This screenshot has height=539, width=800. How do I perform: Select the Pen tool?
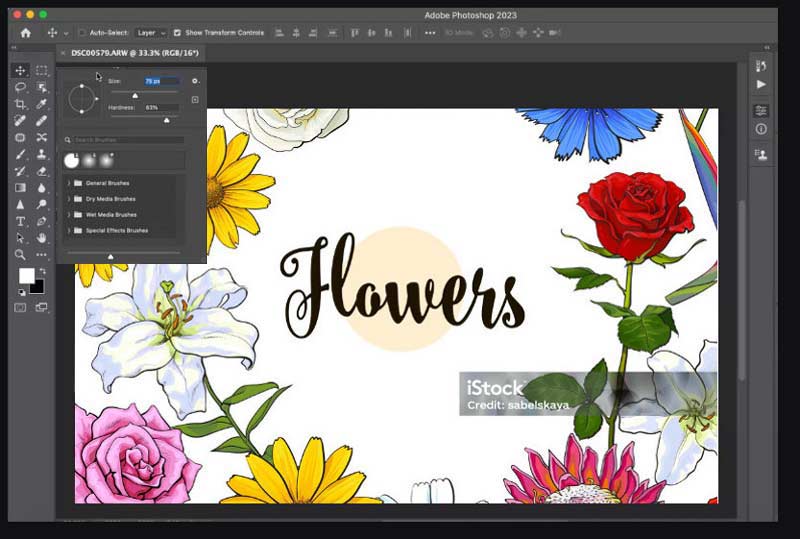click(x=41, y=222)
